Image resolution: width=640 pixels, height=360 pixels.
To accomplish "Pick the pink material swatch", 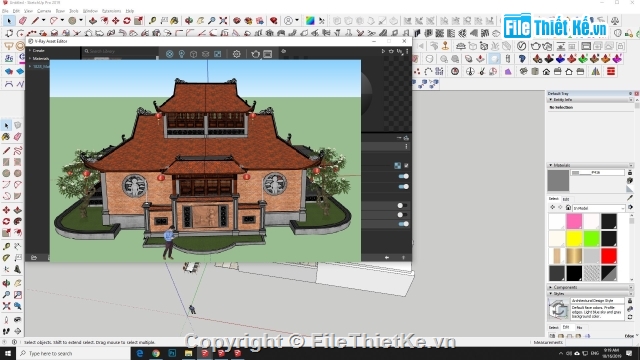I will click(574, 221).
